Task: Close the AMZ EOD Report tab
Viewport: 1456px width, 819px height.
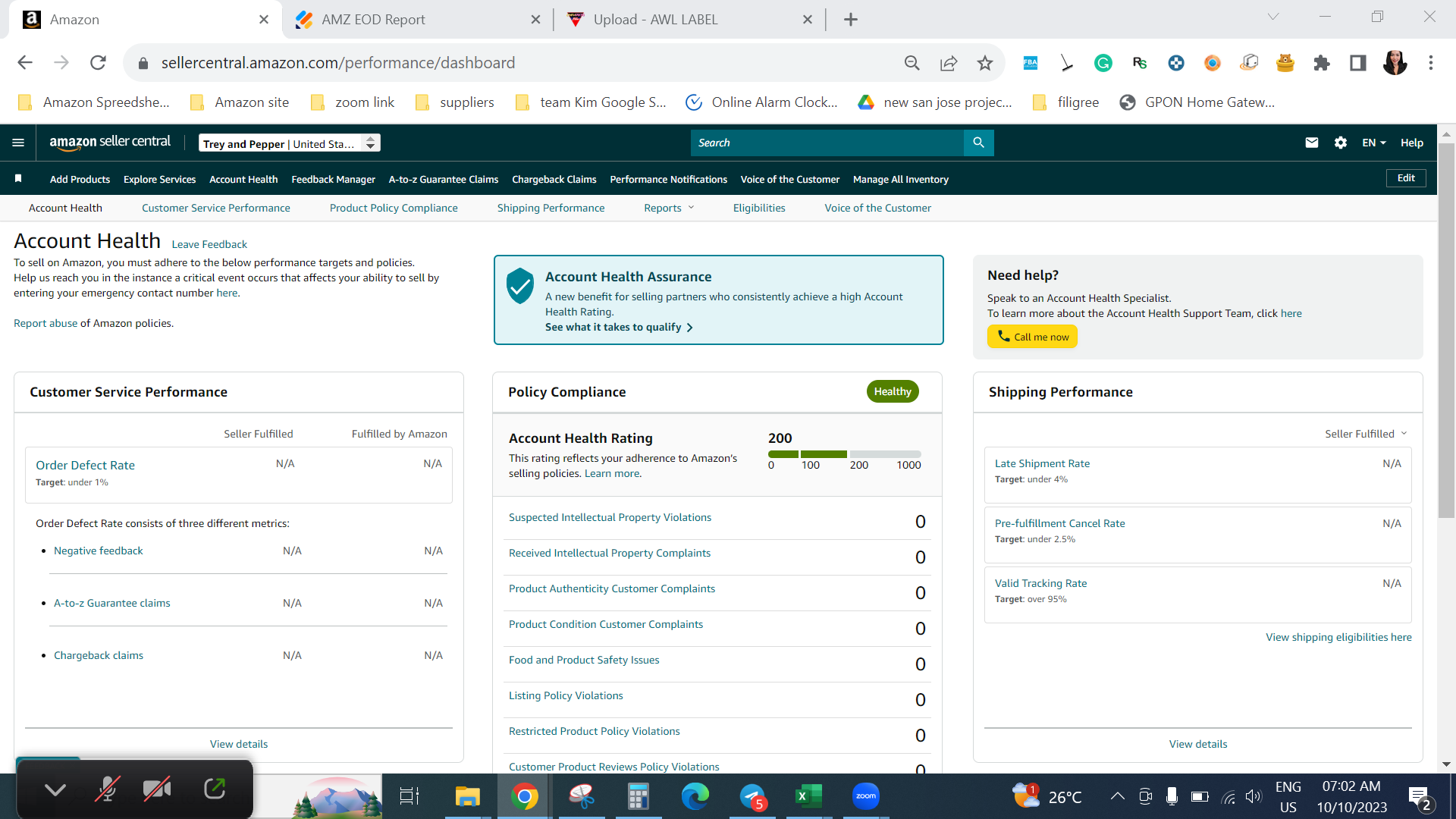Action: (535, 20)
